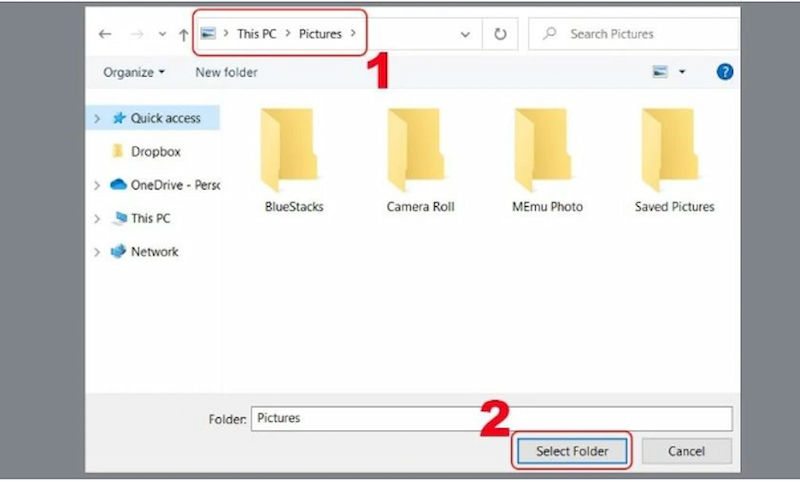Open the BlueStacks folder
800x482 pixels.
click(x=294, y=160)
